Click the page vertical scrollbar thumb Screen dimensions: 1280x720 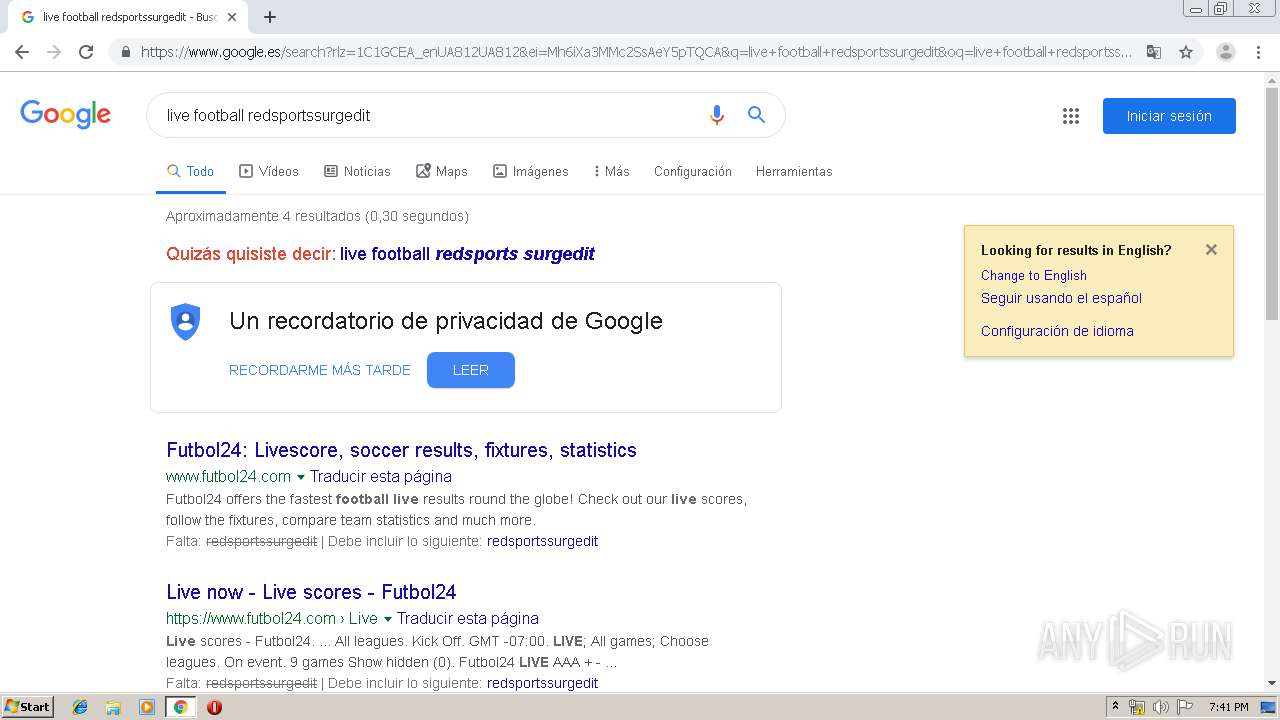coord(1272,203)
